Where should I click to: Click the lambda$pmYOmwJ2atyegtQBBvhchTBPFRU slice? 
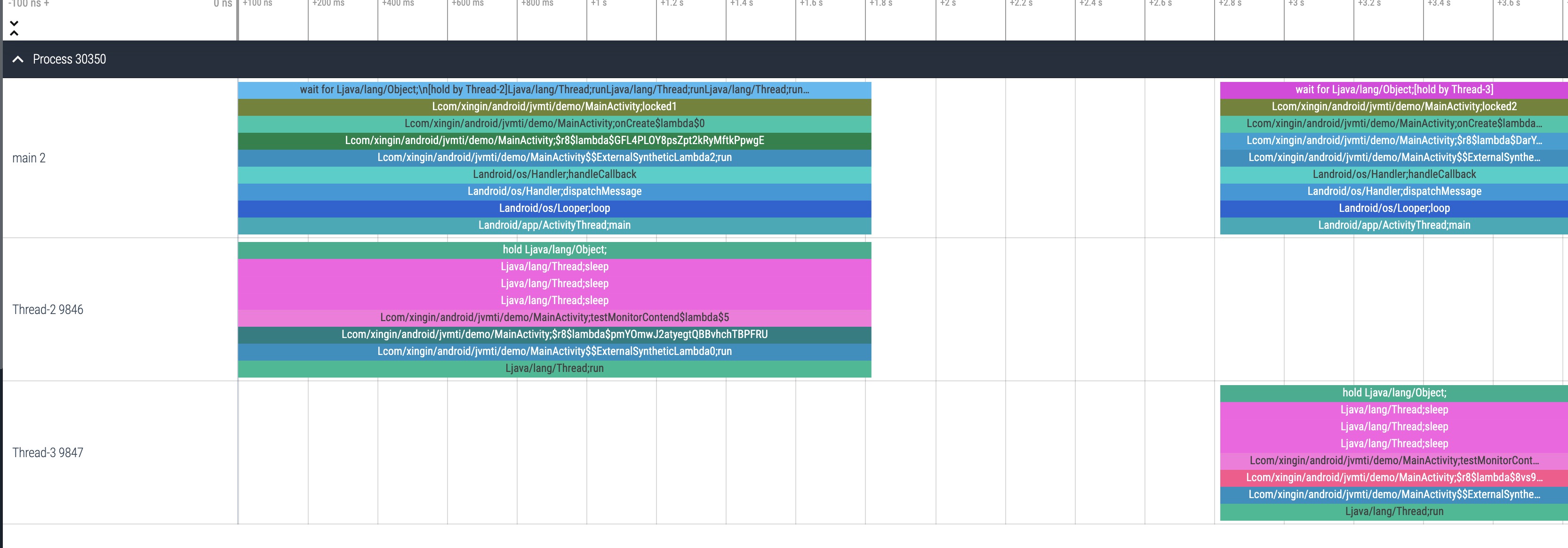tap(554, 334)
